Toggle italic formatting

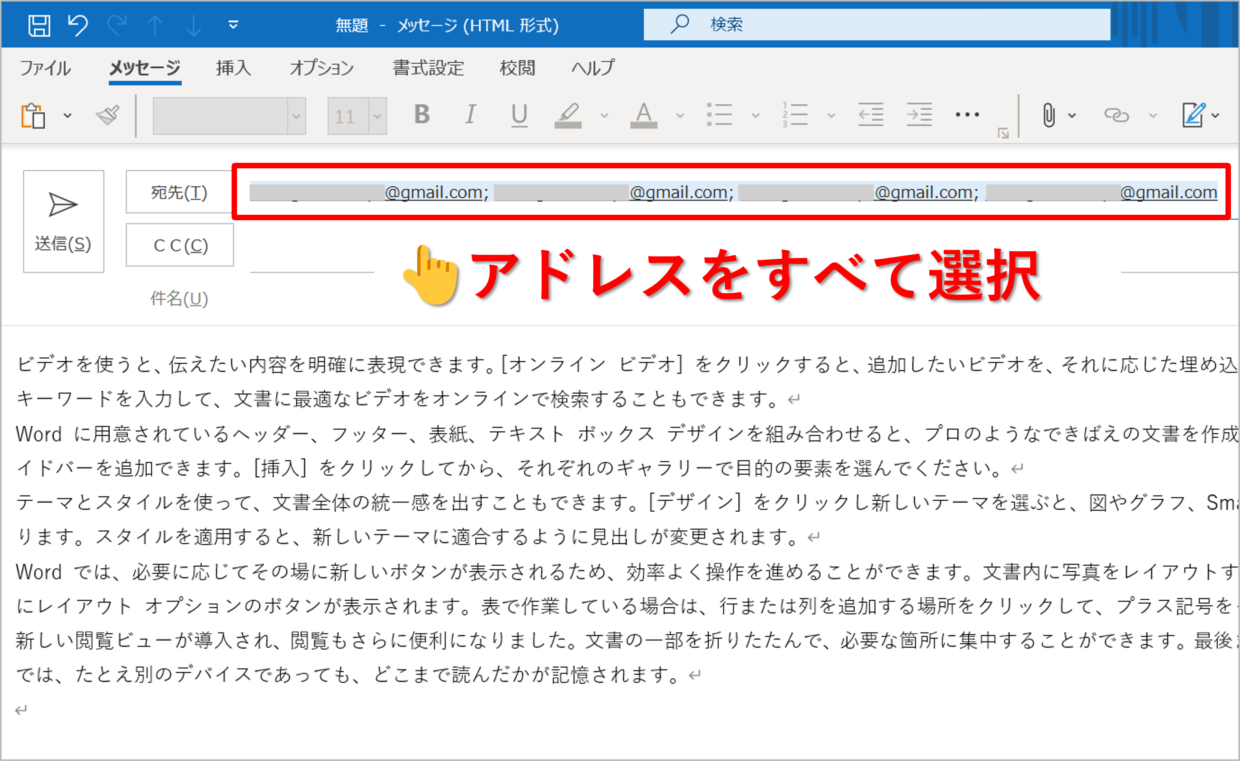(x=470, y=116)
